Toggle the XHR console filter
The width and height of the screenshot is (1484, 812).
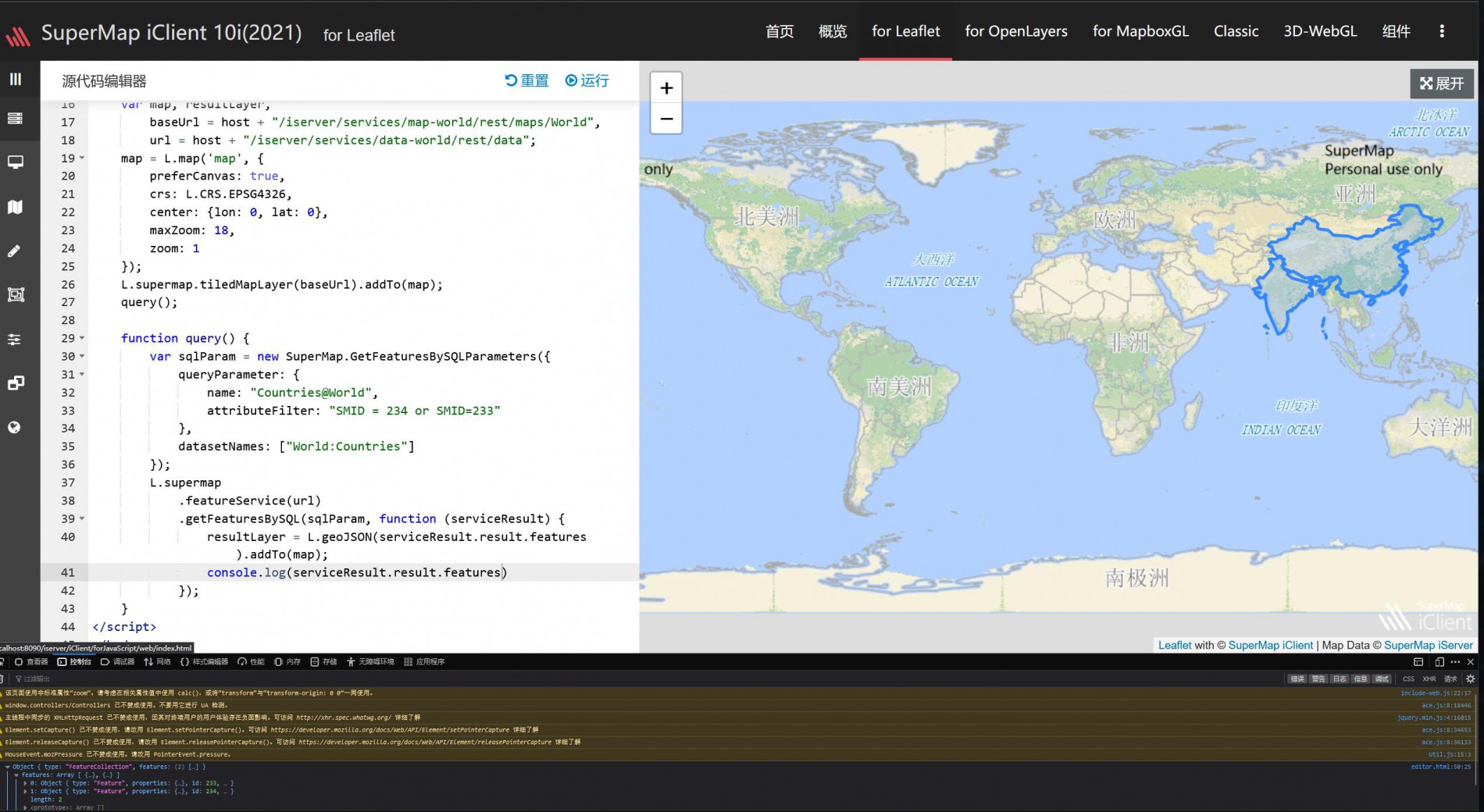coord(1429,678)
